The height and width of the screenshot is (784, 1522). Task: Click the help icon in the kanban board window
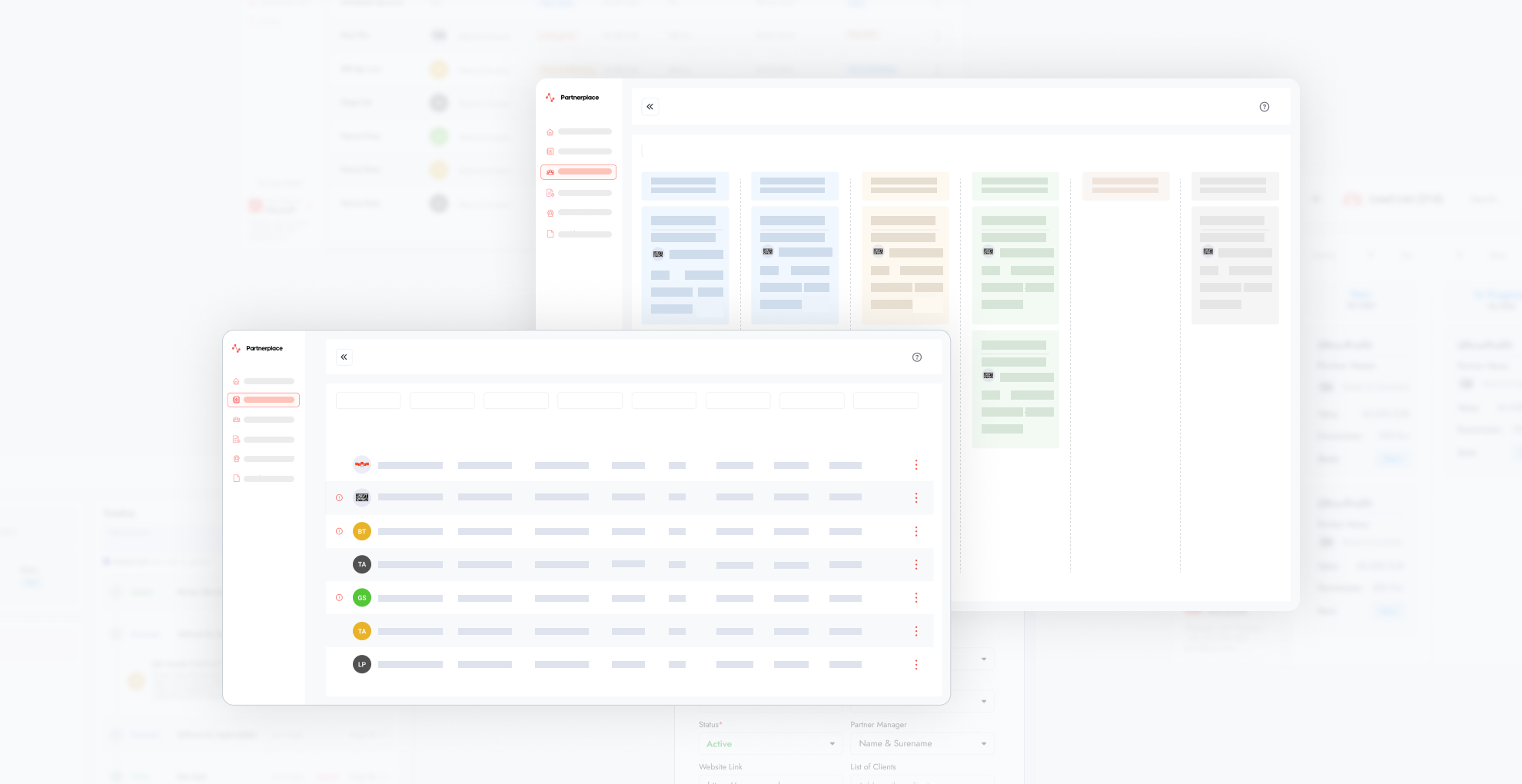click(1264, 107)
